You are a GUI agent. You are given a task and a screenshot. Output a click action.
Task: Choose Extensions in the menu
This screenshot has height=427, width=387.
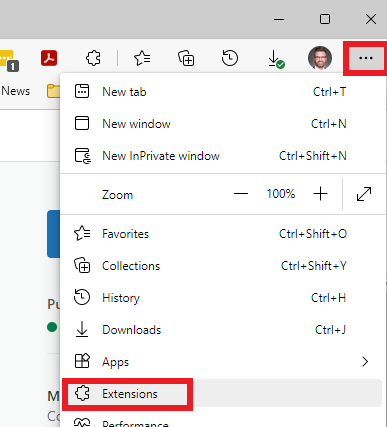click(x=221, y=394)
